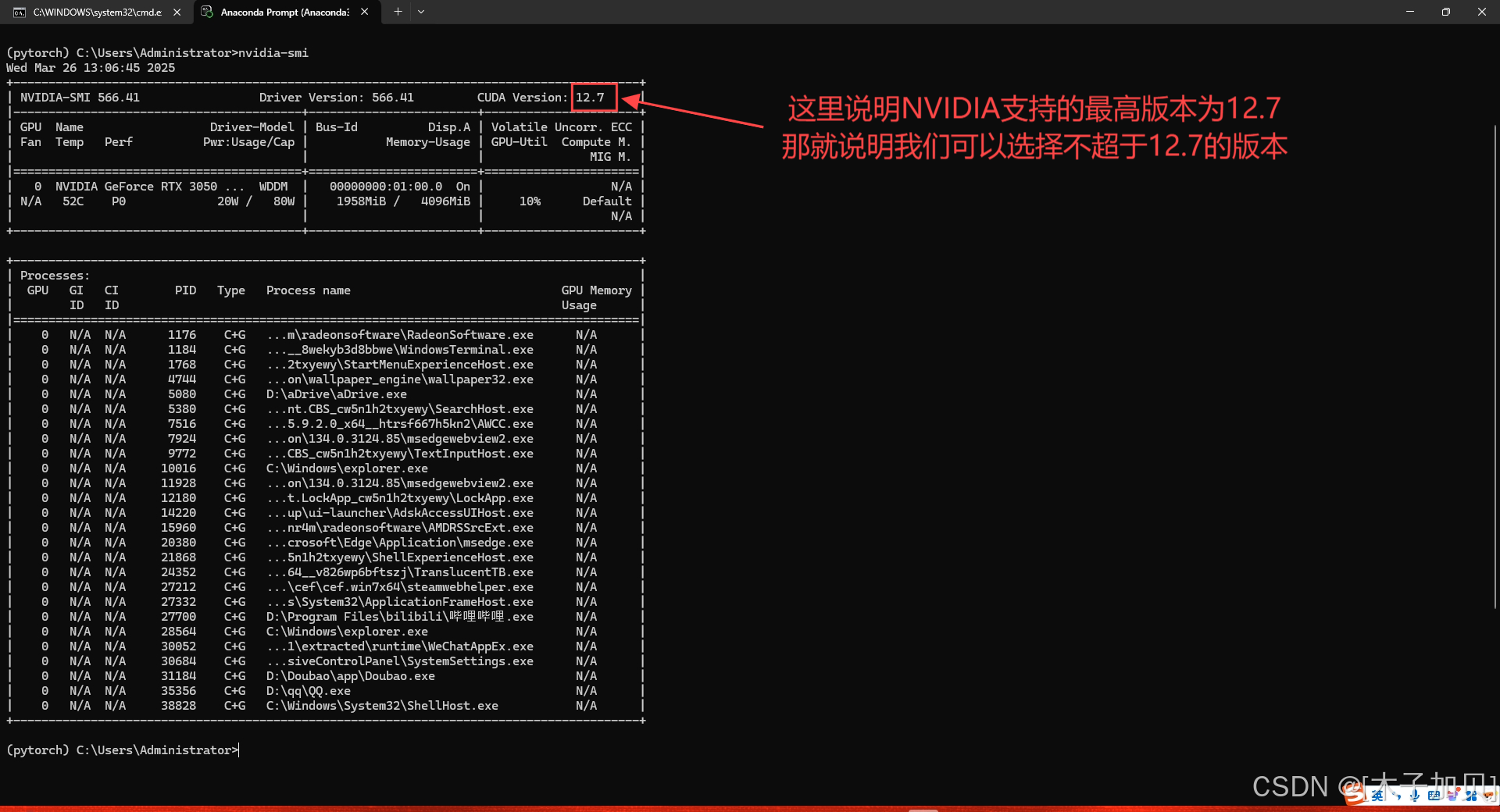Click the Driver Version 566.41 text
Viewport: 1500px width, 812px height.
[337, 98]
